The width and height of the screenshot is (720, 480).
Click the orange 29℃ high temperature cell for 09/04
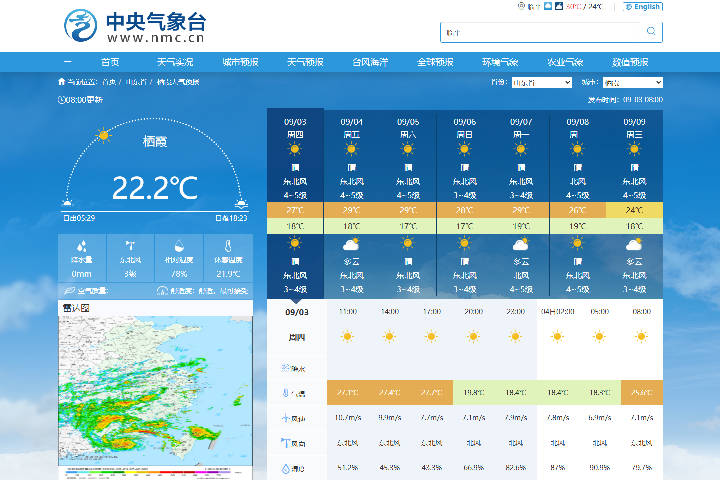pos(351,210)
